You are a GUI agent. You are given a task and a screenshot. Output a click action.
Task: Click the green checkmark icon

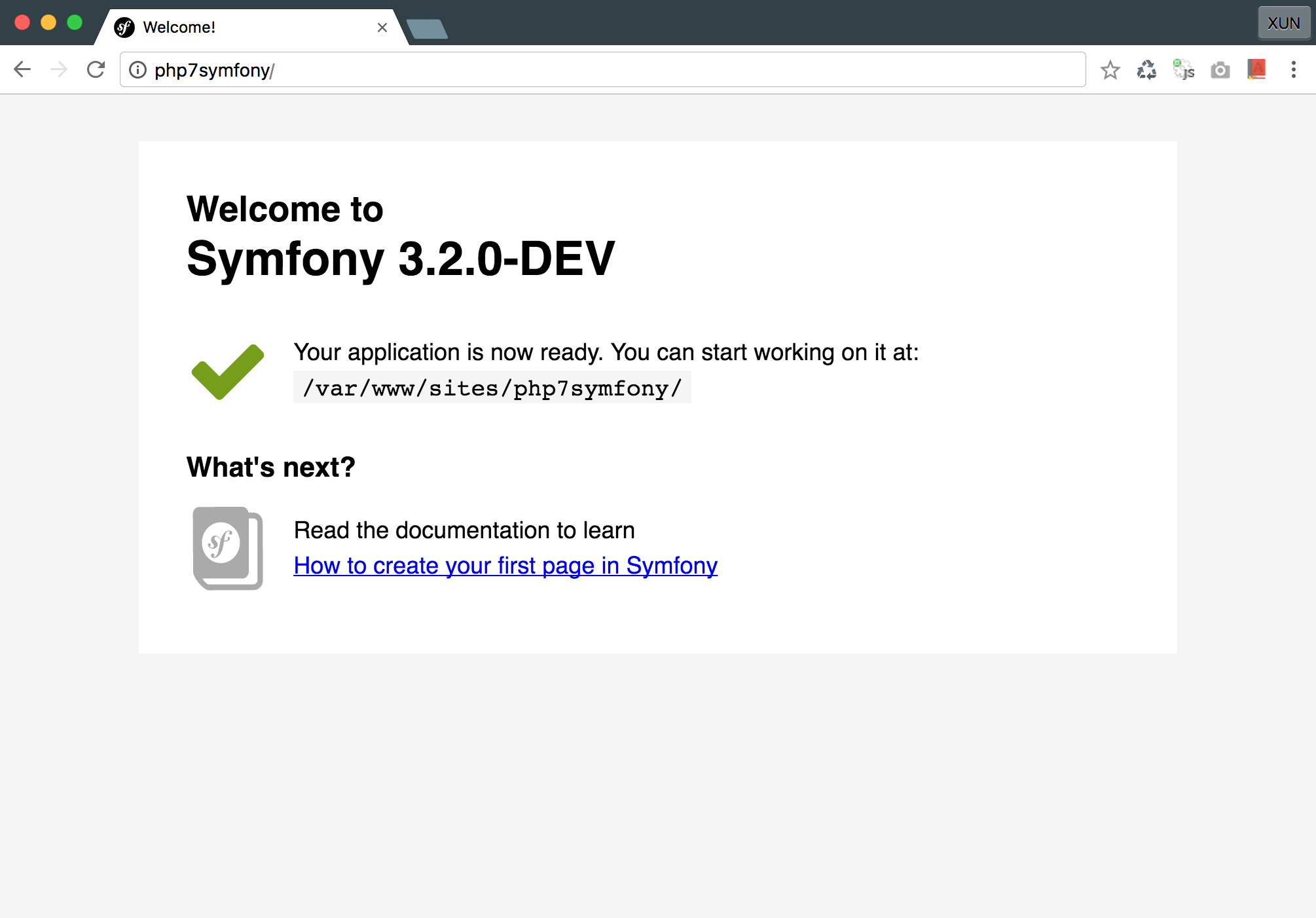click(x=228, y=371)
